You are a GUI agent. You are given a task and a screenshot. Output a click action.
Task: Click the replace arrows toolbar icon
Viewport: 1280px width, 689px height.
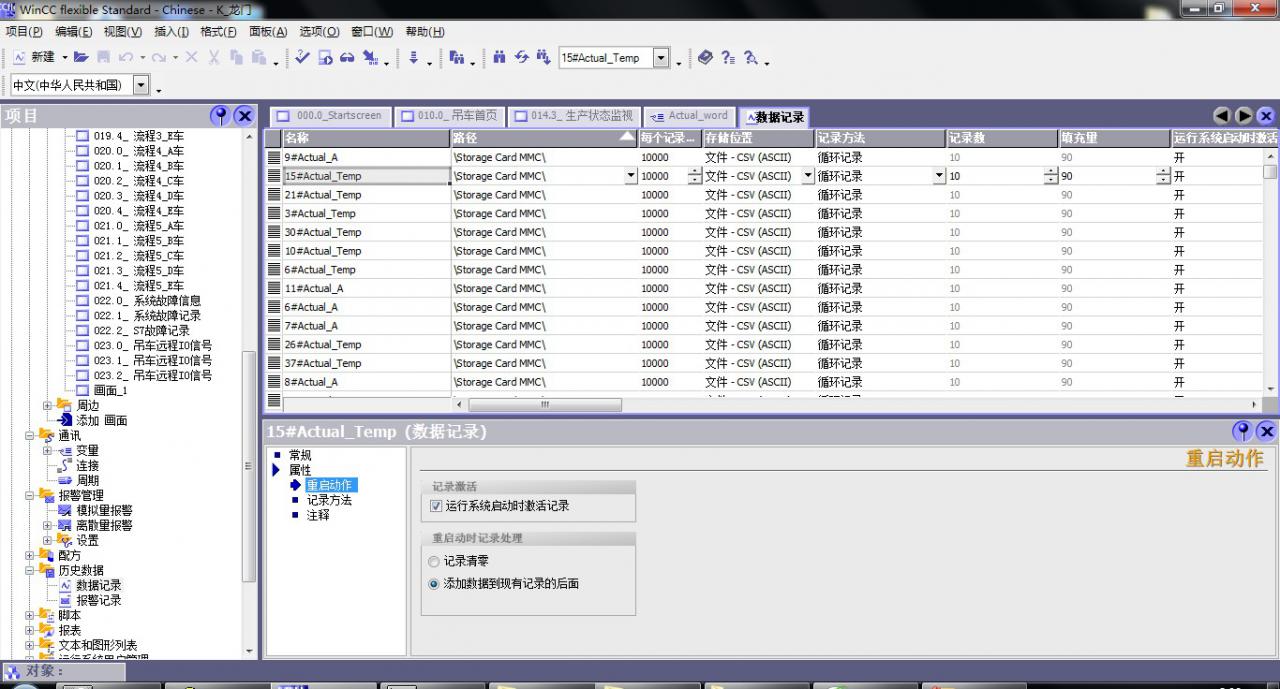(521, 58)
